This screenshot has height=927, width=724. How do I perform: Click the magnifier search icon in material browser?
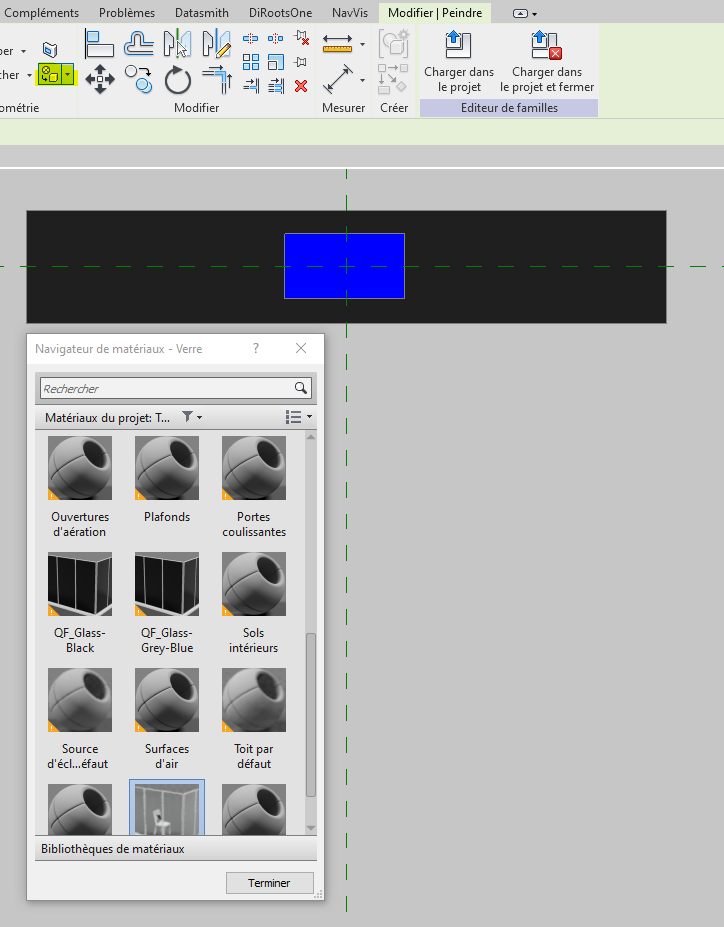point(301,388)
